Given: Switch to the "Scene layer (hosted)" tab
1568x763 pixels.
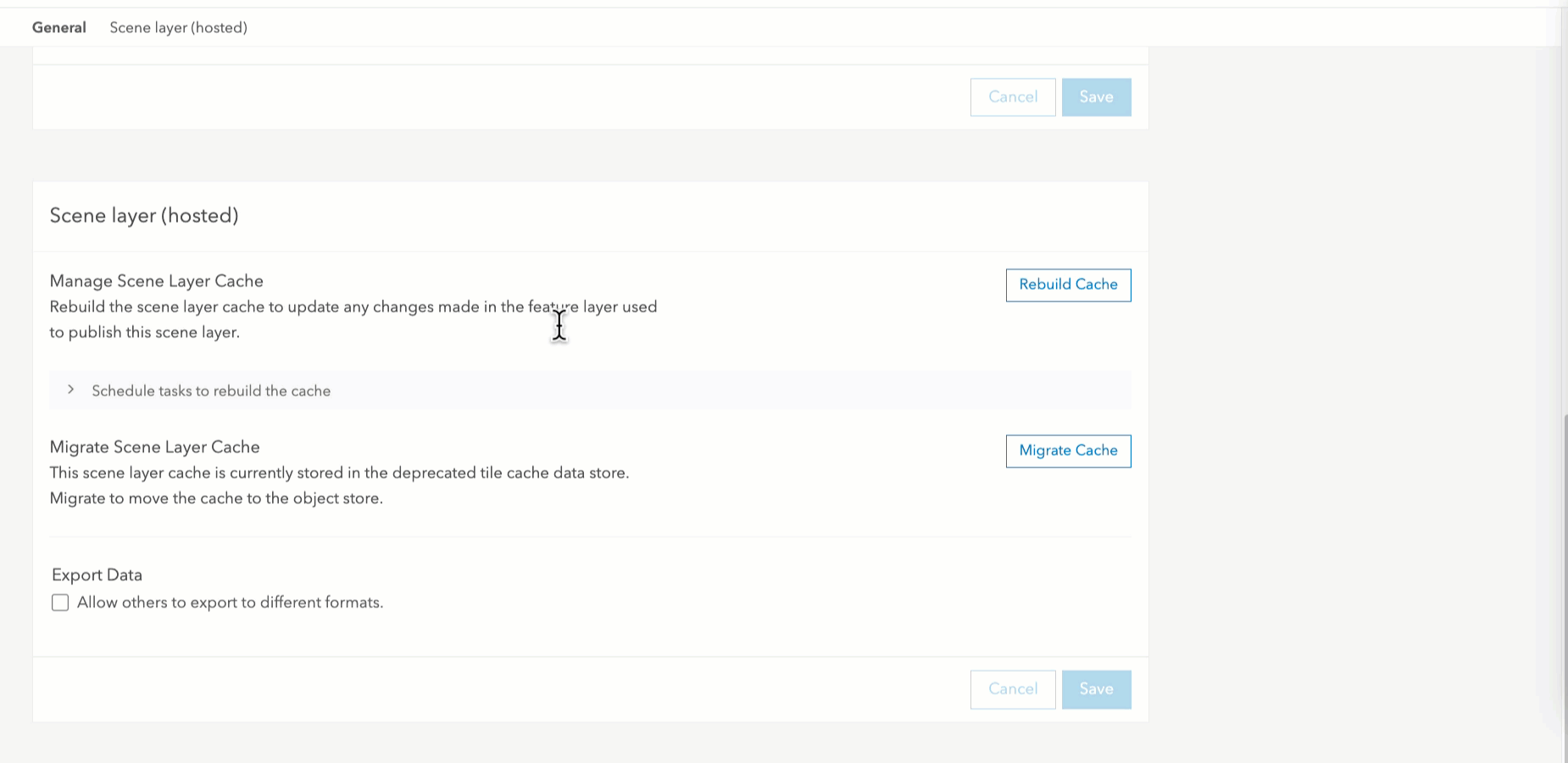Looking at the screenshot, I should [x=178, y=27].
